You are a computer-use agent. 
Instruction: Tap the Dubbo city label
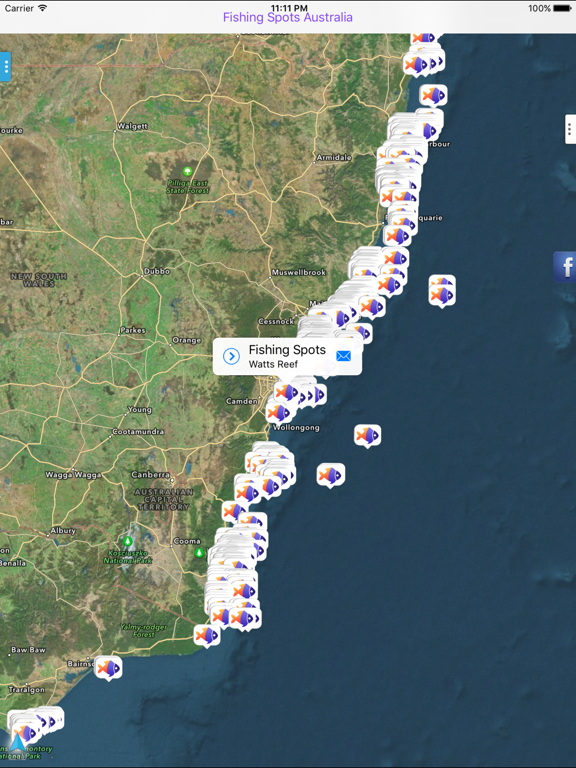[157, 271]
